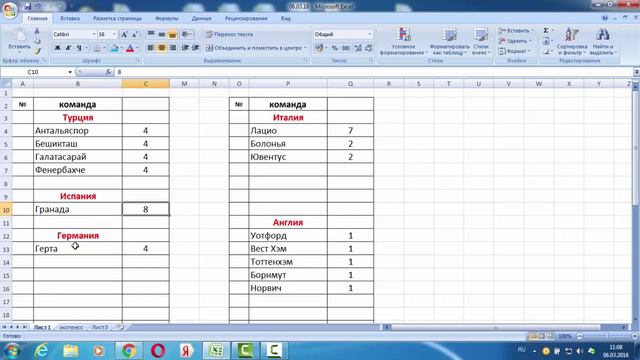Viewport: 640px width, 360px height.
Task: Click the Cut scissors icon
Action: (x=37, y=31)
